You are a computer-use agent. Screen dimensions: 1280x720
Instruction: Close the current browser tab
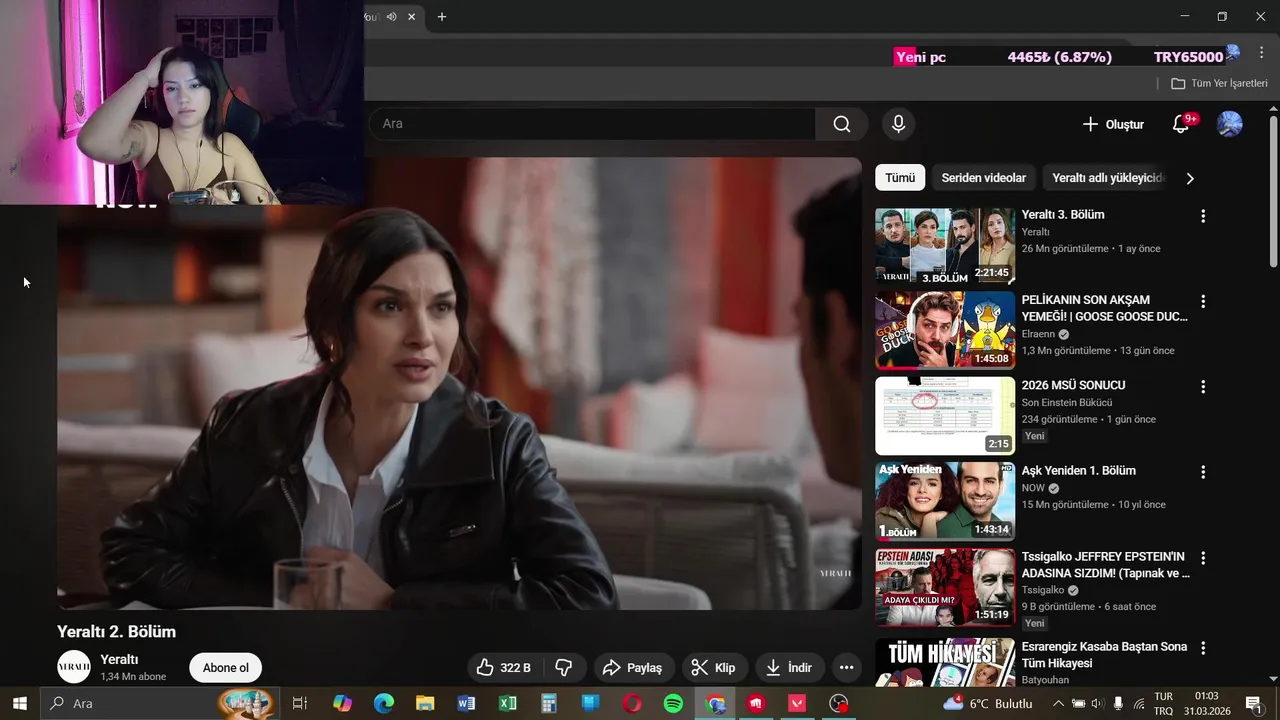coord(411,17)
